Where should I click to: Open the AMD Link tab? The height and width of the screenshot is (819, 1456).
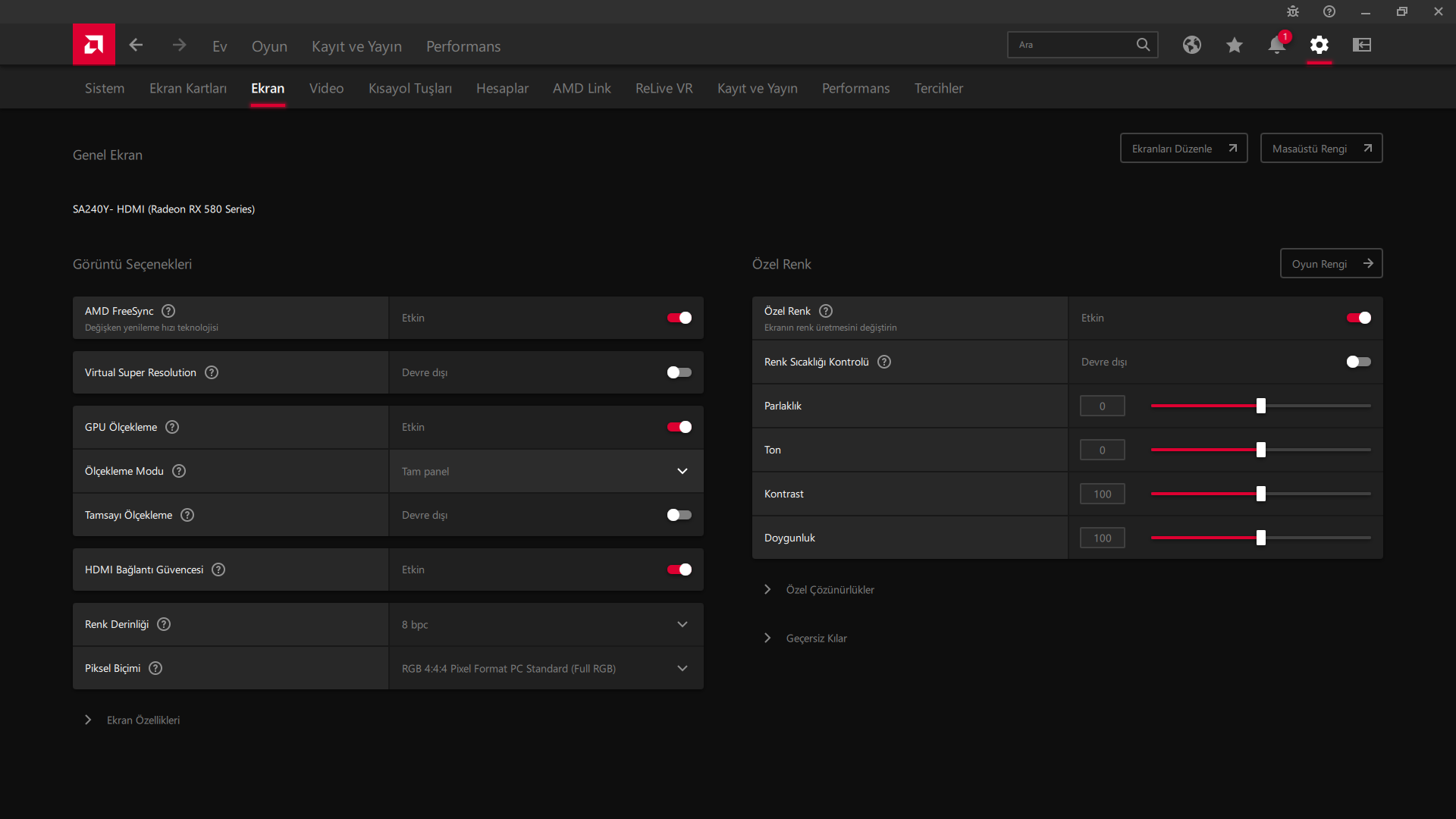click(582, 88)
